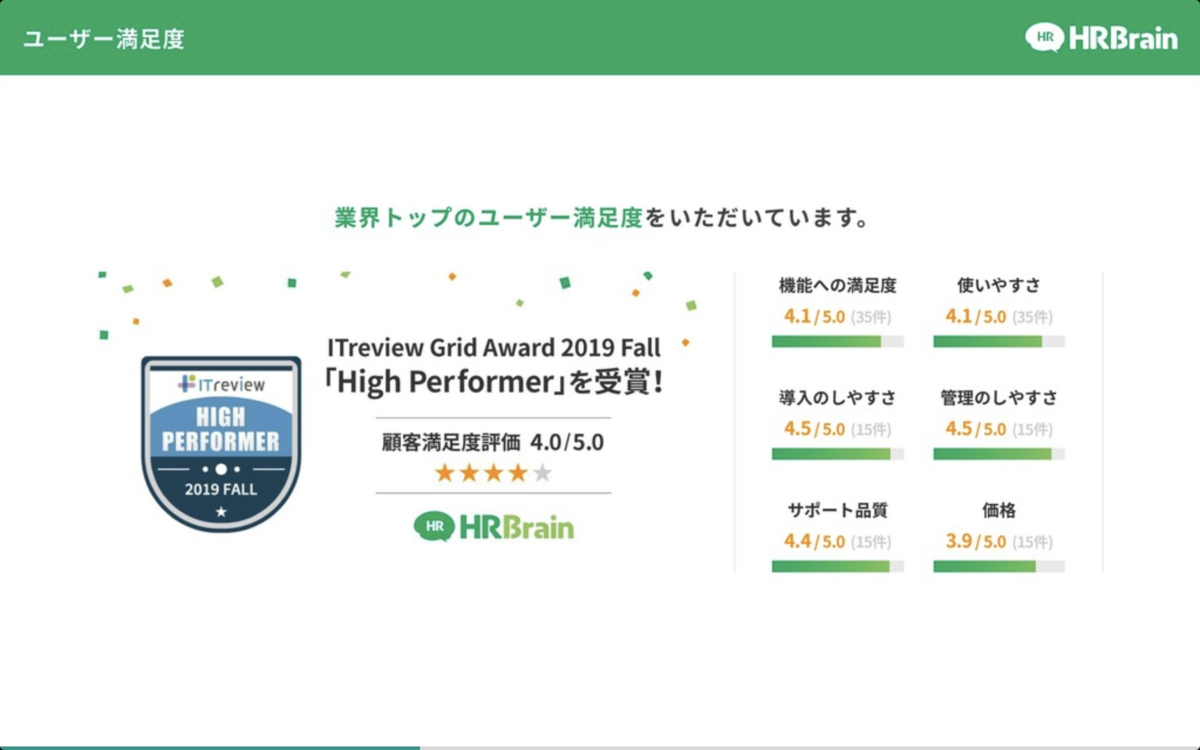Click the 4.5/5.0 score under 導入のしやすさ
The height and width of the screenshot is (750, 1200).
tap(815, 429)
